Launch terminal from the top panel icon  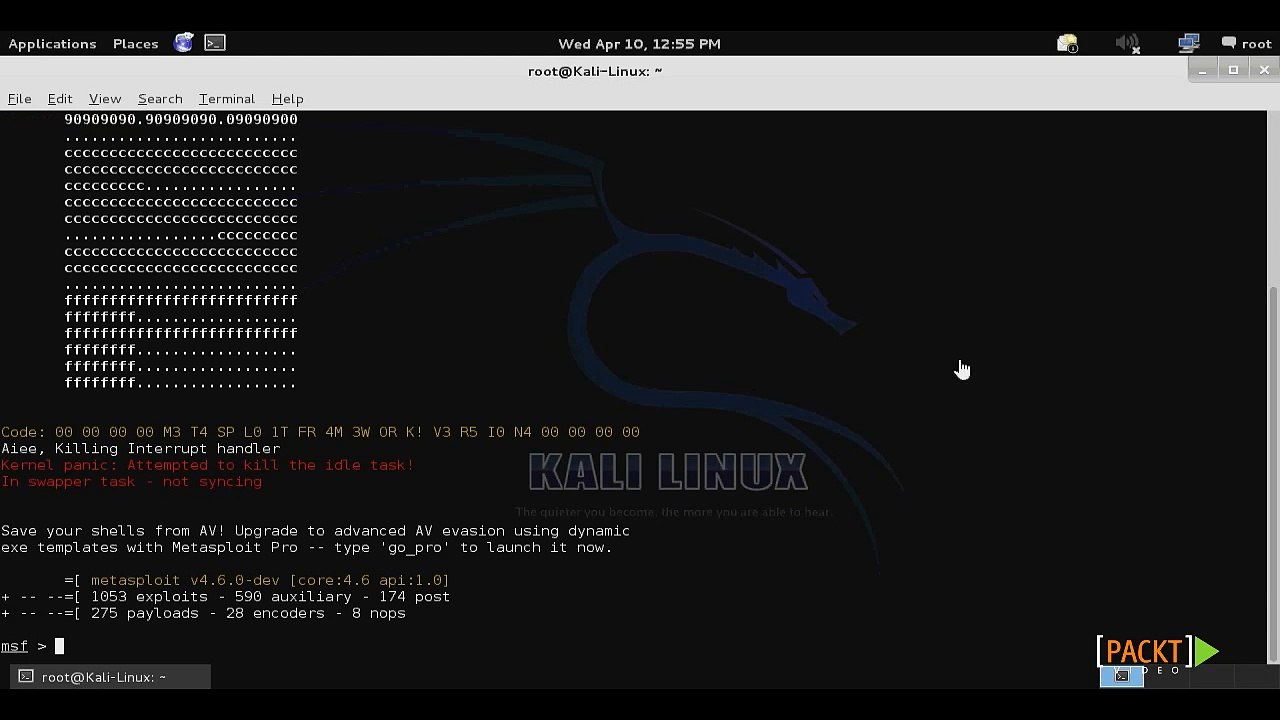[x=215, y=43]
